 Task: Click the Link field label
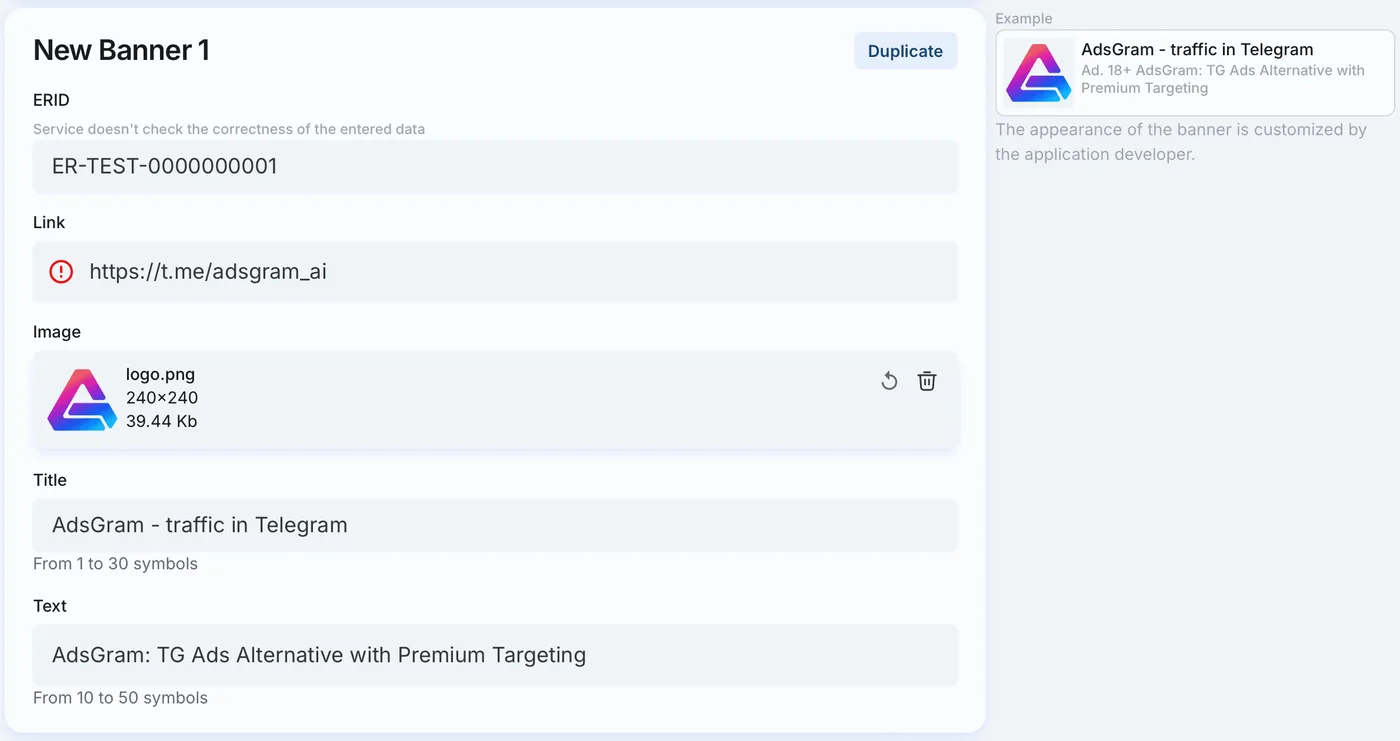pos(49,222)
